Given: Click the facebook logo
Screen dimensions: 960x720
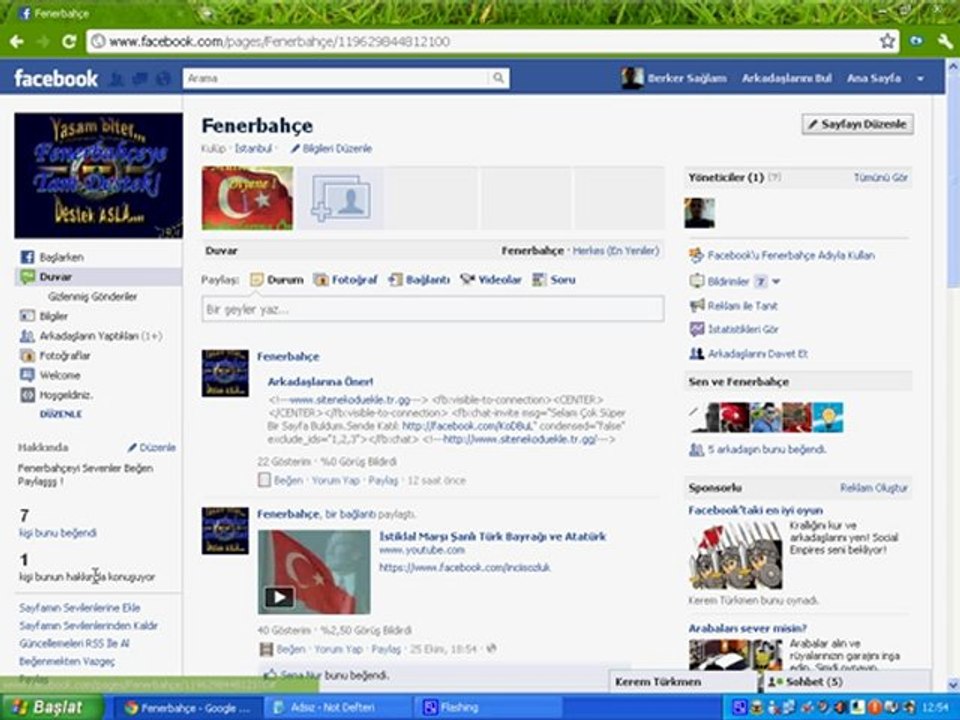Looking at the screenshot, I should pyautogui.click(x=56, y=78).
